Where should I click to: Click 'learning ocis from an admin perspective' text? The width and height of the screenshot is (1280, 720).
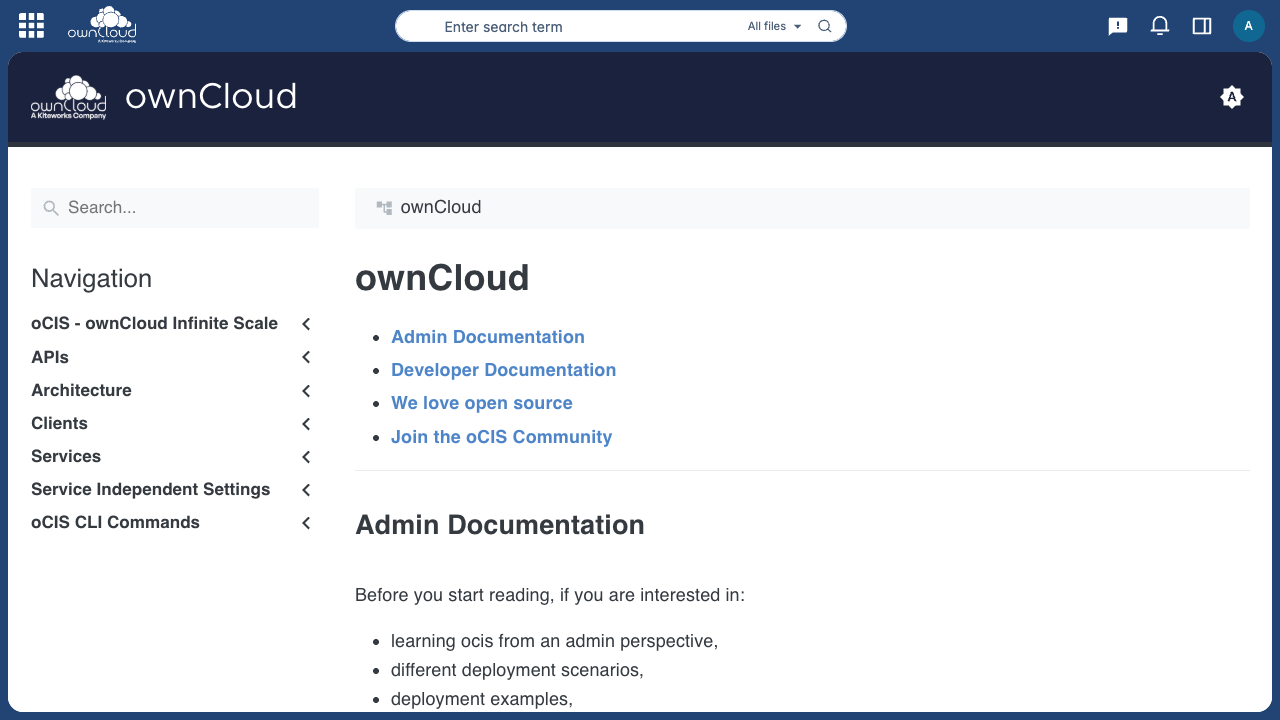click(x=555, y=641)
